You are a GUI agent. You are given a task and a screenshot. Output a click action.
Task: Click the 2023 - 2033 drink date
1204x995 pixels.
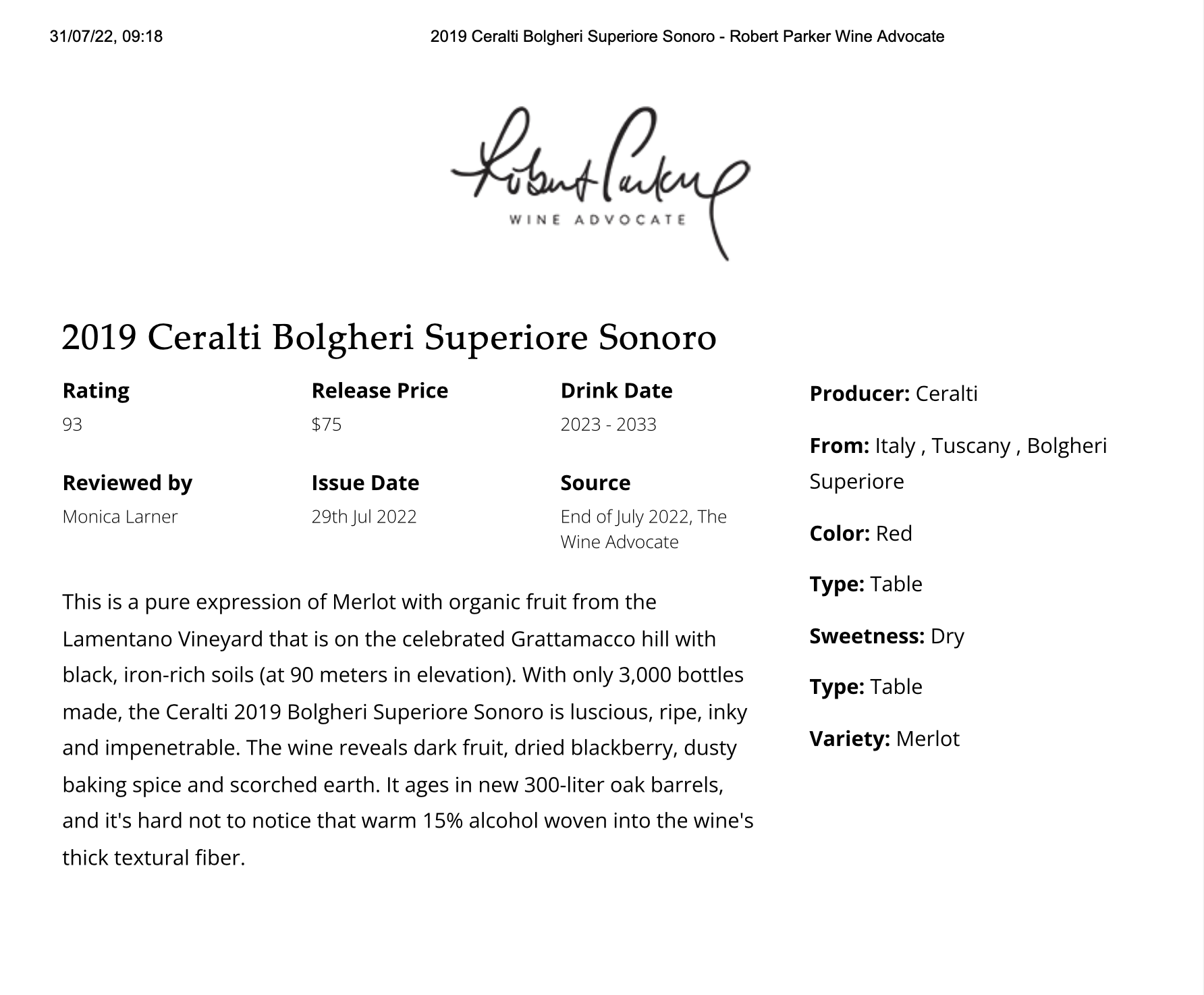click(608, 425)
